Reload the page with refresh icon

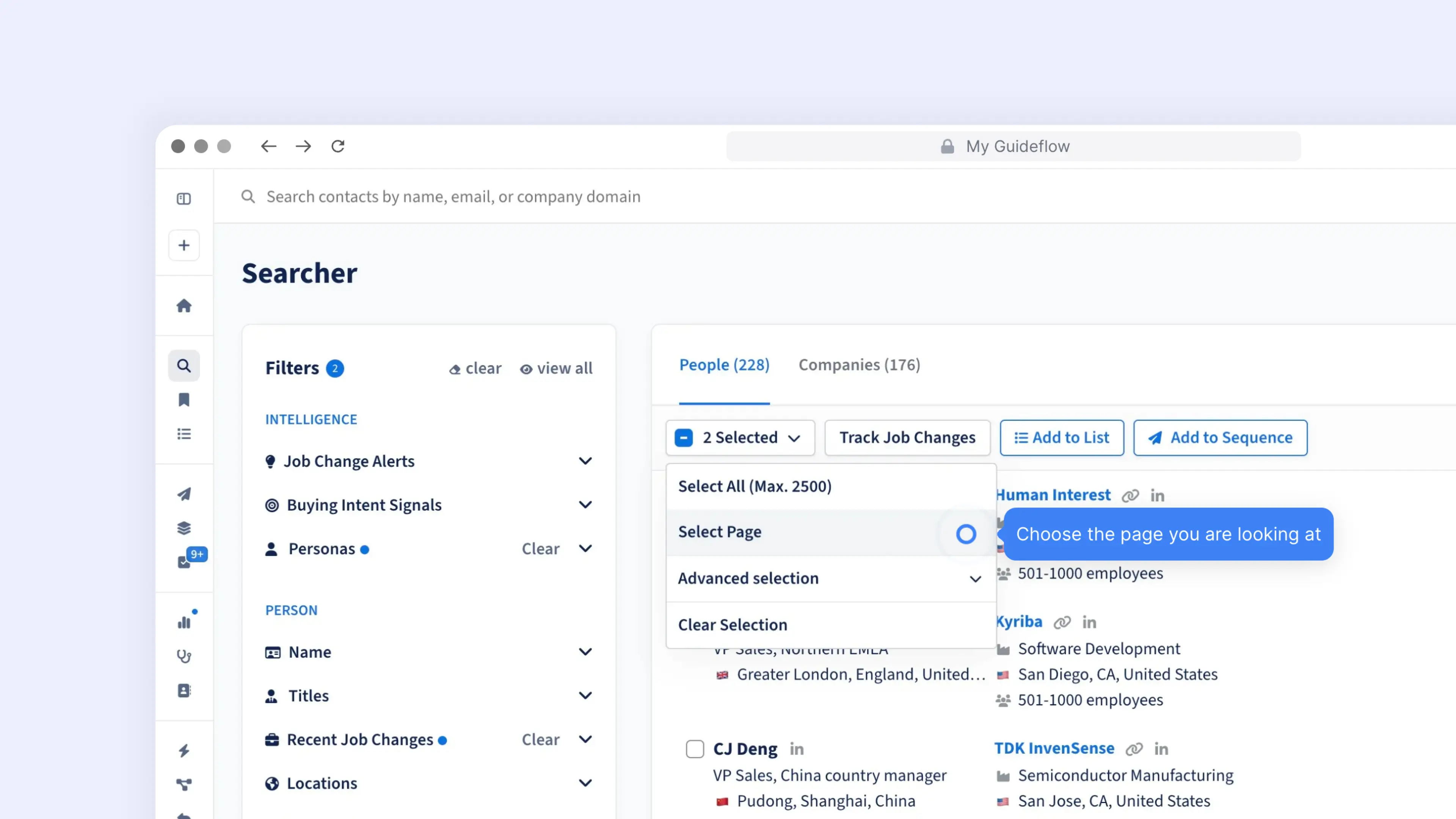338,146
